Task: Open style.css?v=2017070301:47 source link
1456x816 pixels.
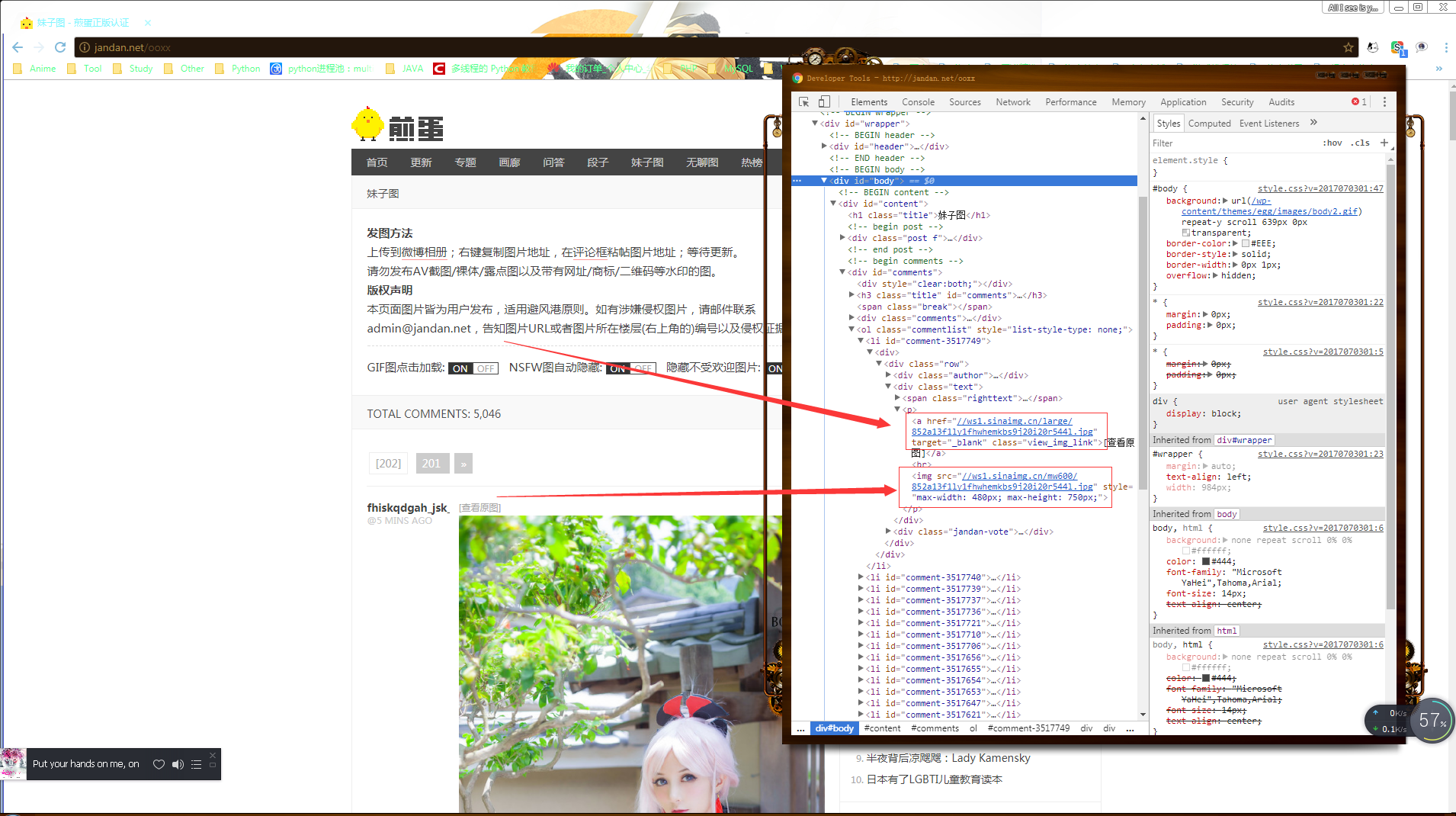Action: pos(1320,188)
